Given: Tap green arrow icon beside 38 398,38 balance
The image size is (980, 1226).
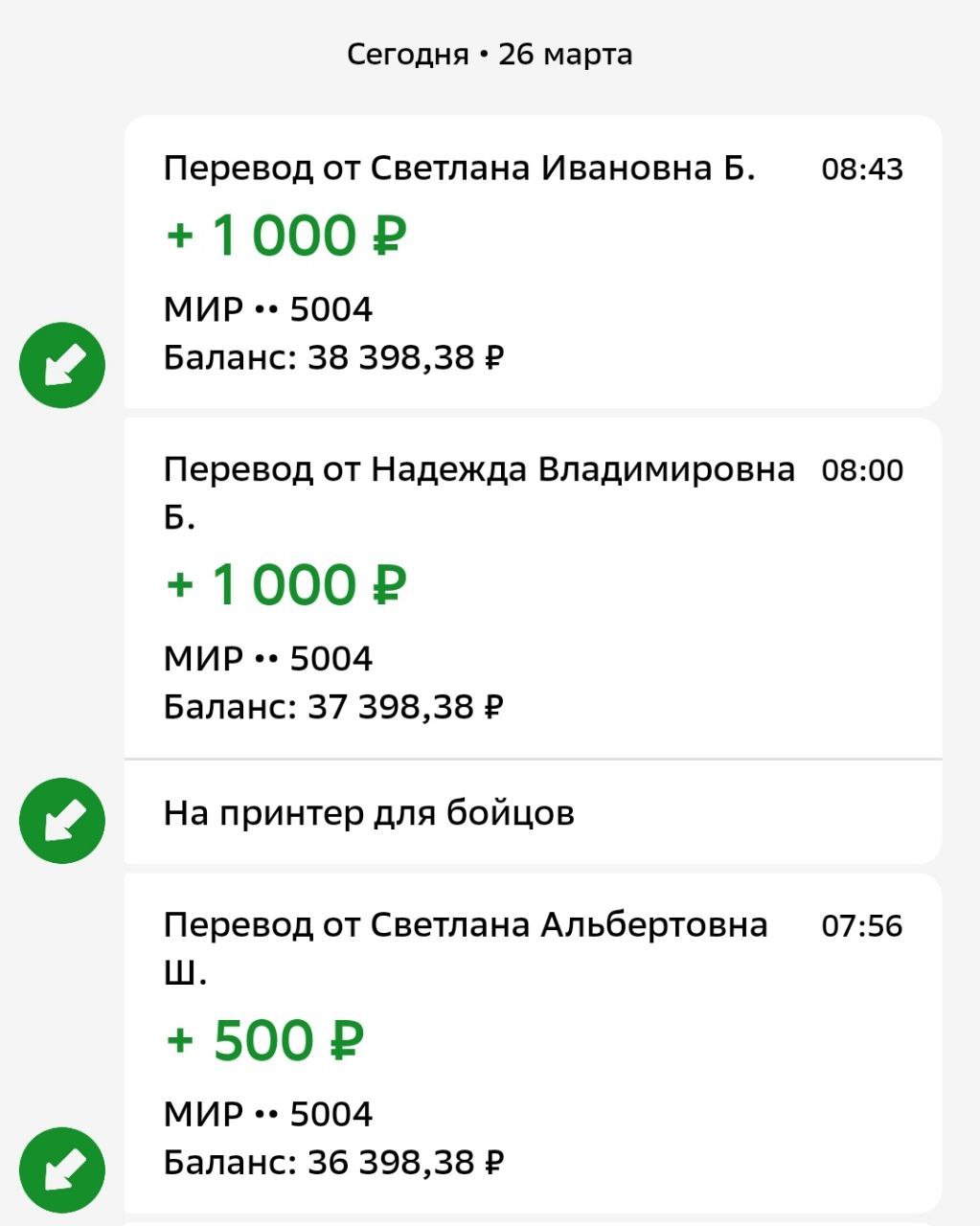Looking at the screenshot, I should point(62,365).
